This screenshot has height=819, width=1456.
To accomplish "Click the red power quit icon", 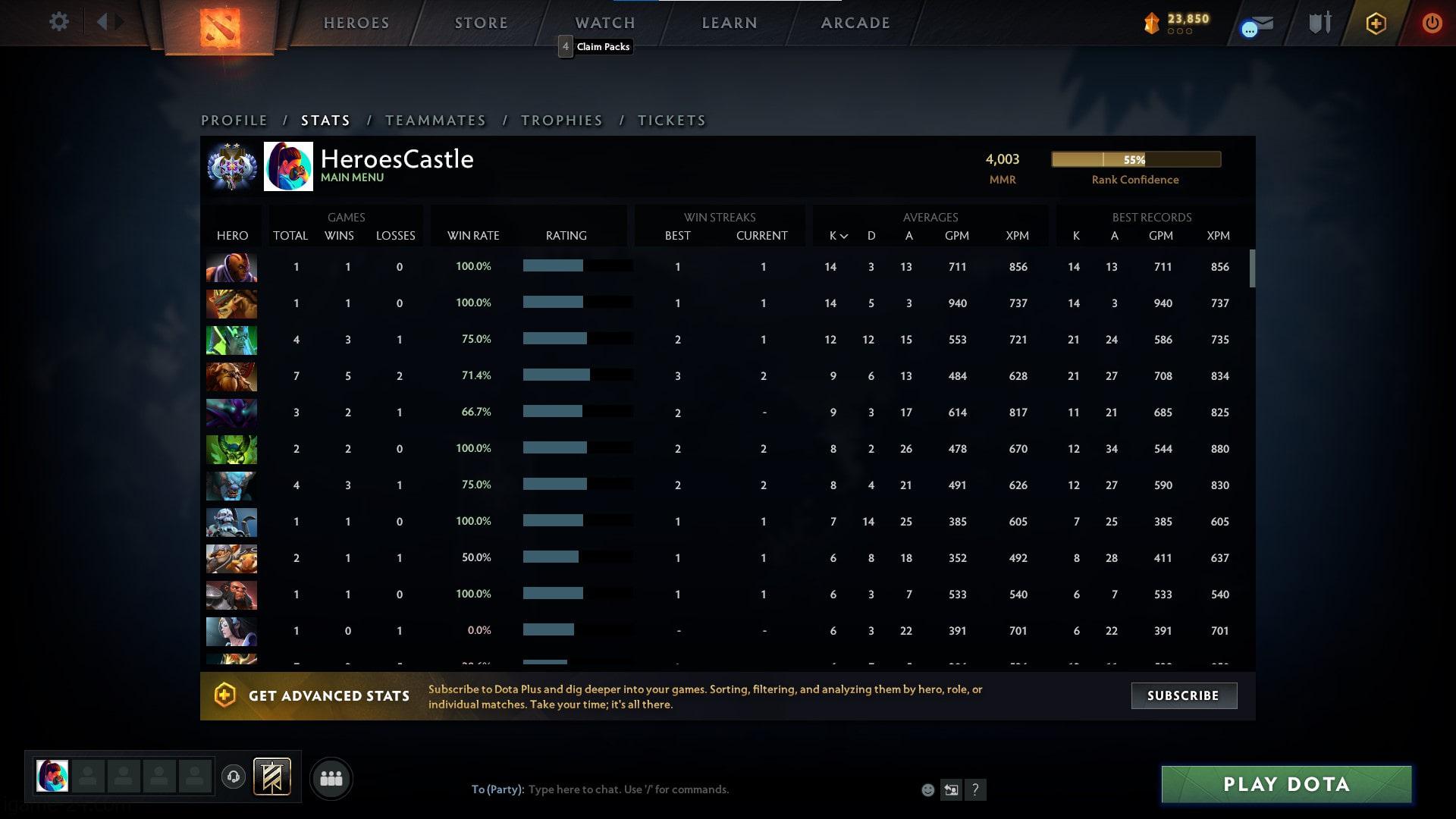I will point(1431,23).
